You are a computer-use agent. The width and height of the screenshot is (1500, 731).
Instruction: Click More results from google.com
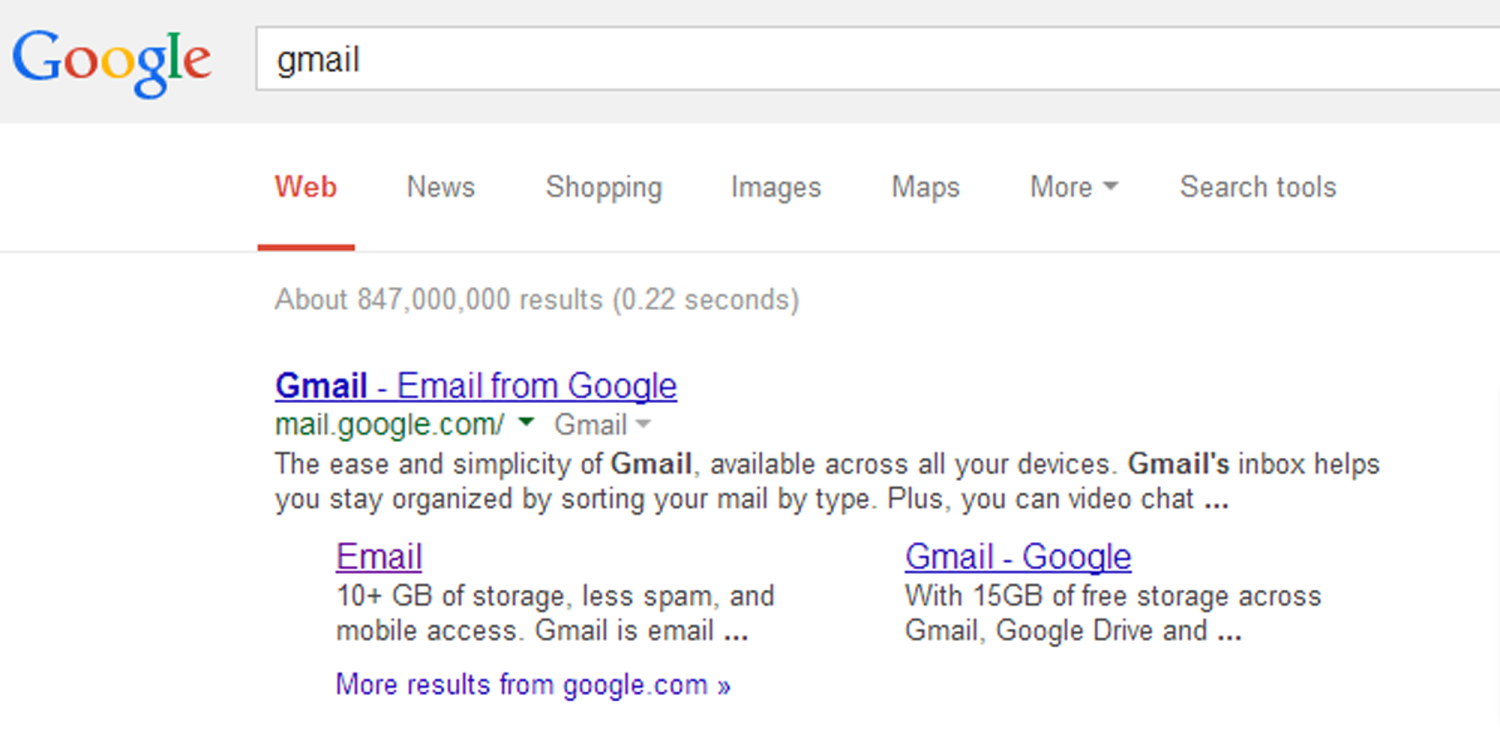coord(533,685)
